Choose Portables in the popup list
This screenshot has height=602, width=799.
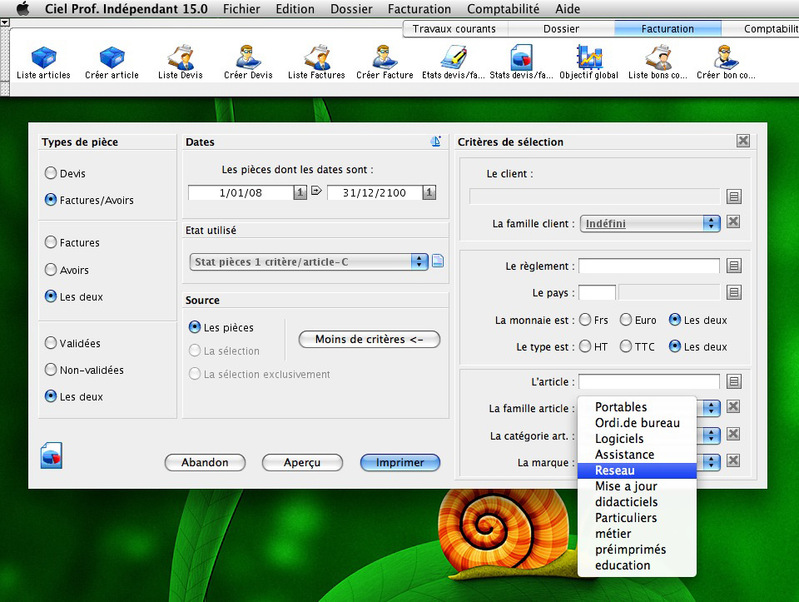point(637,407)
